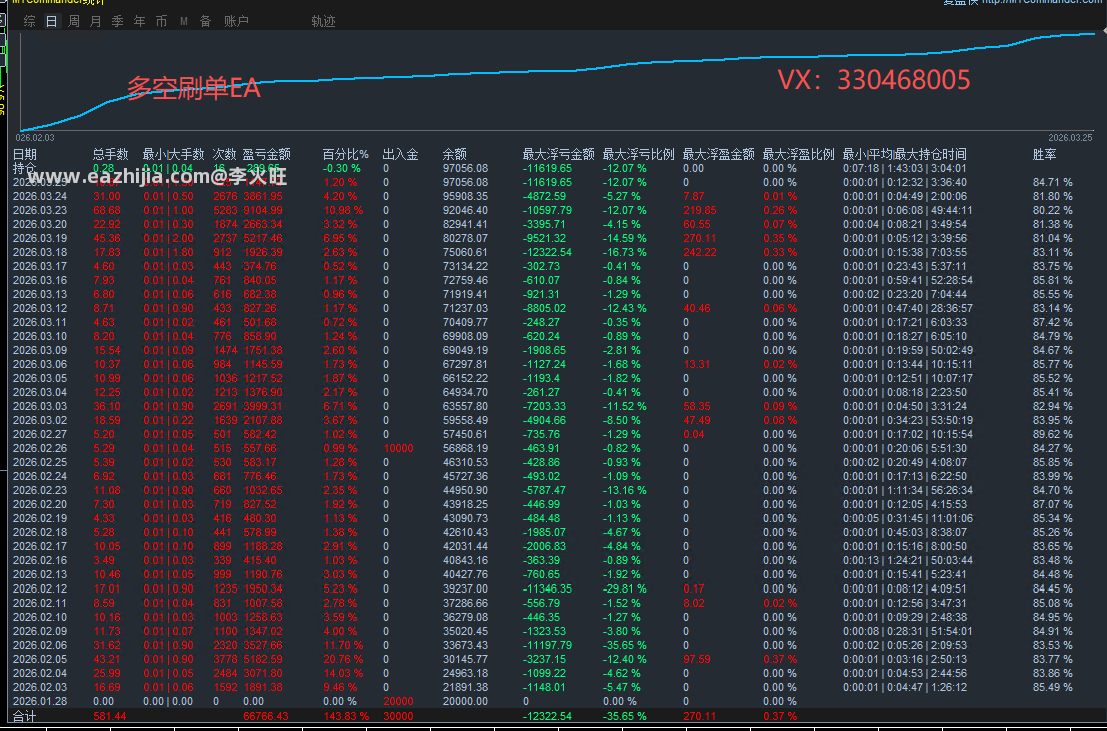Click the 最大浮亏金额 column header
Viewport: 1107px width, 731px height.
click(558, 154)
